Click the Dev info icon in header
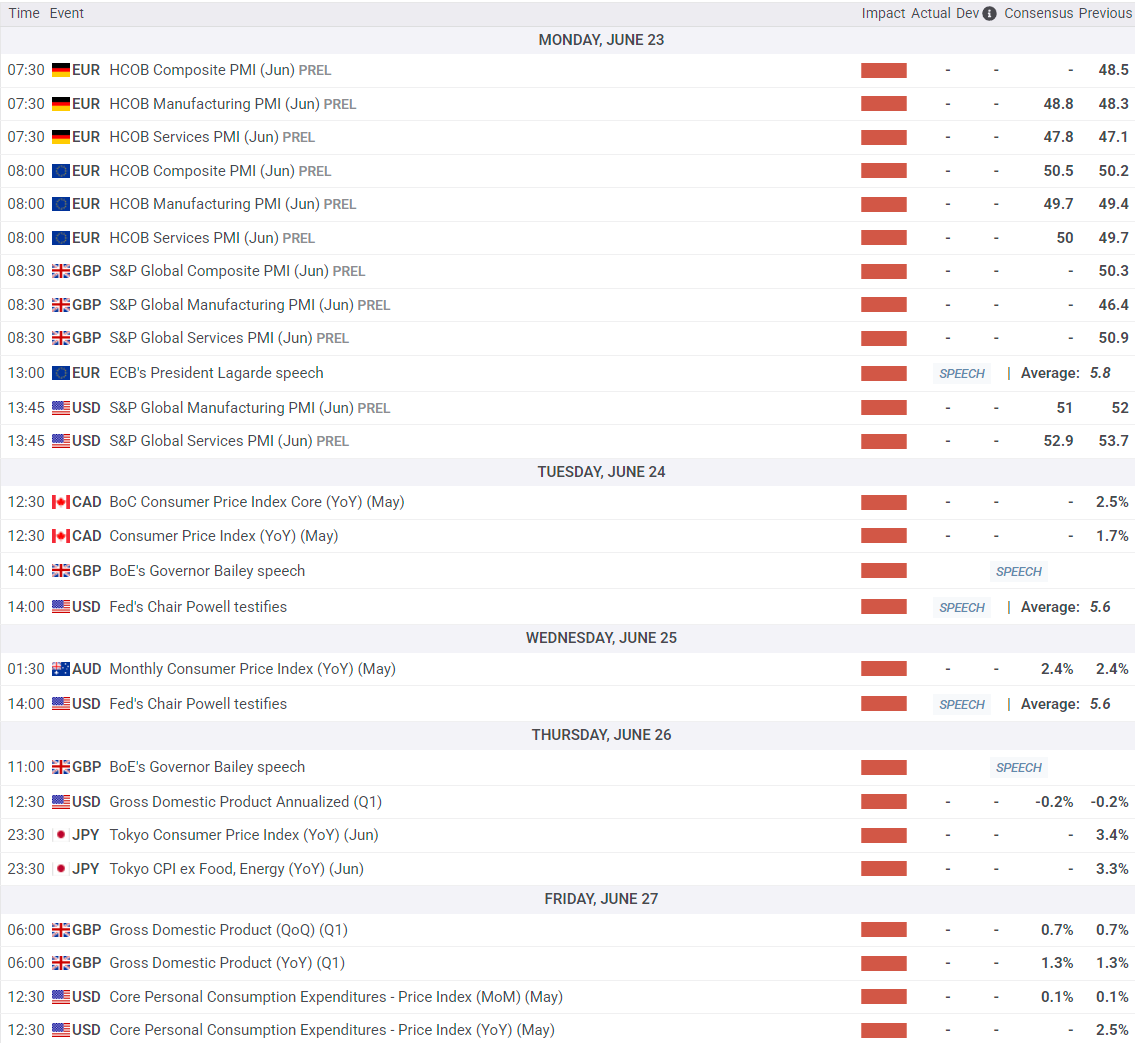The height and width of the screenshot is (1043, 1135). tap(990, 13)
